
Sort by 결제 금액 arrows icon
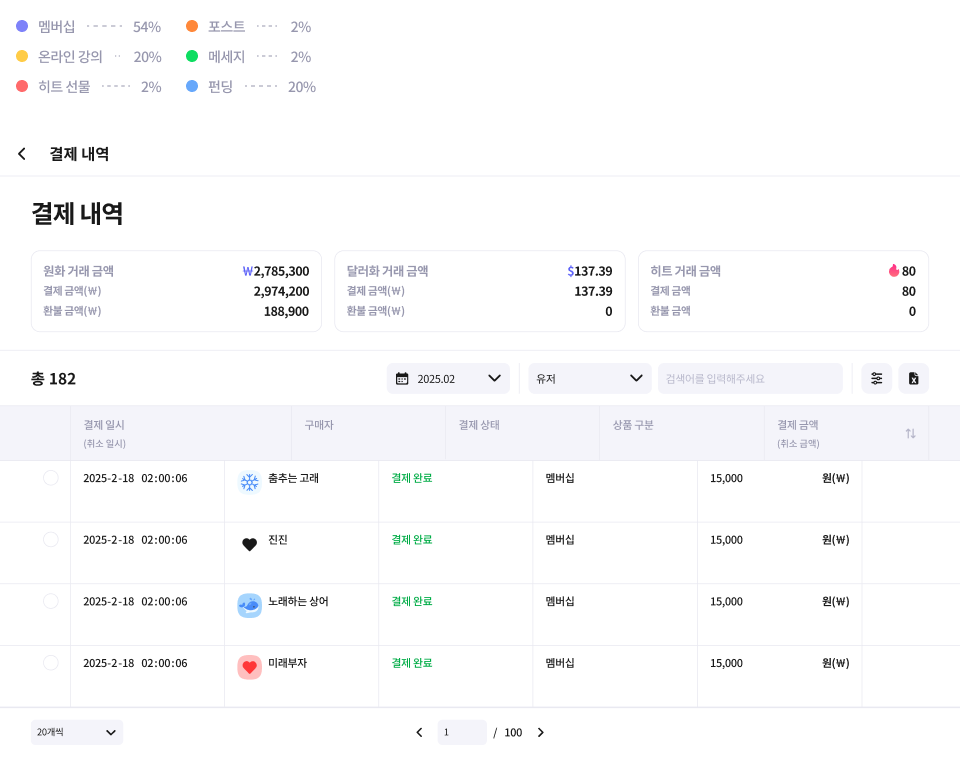pyautogui.click(x=910, y=433)
